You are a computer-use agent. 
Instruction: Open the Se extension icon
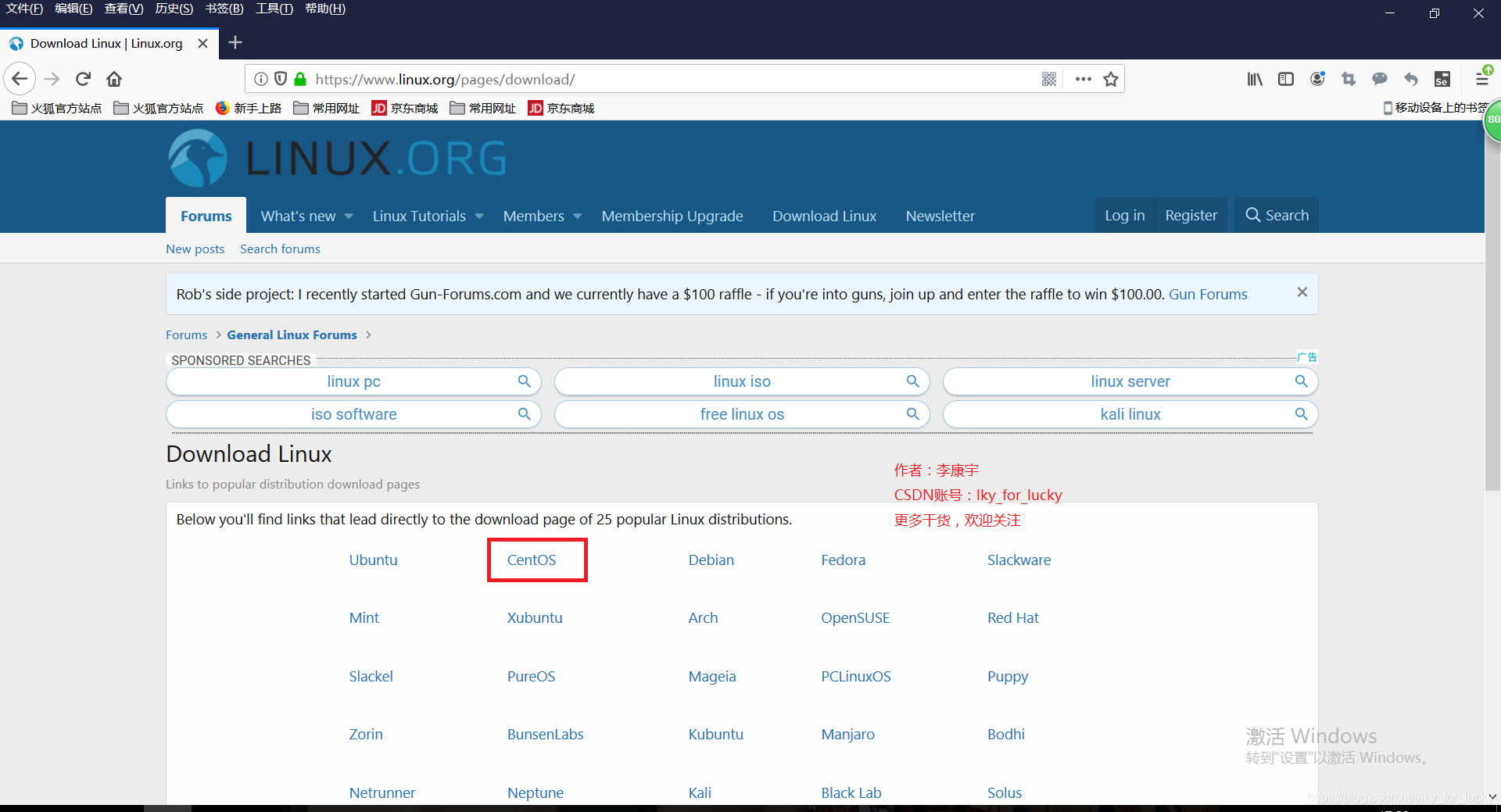[x=1442, y=79]
